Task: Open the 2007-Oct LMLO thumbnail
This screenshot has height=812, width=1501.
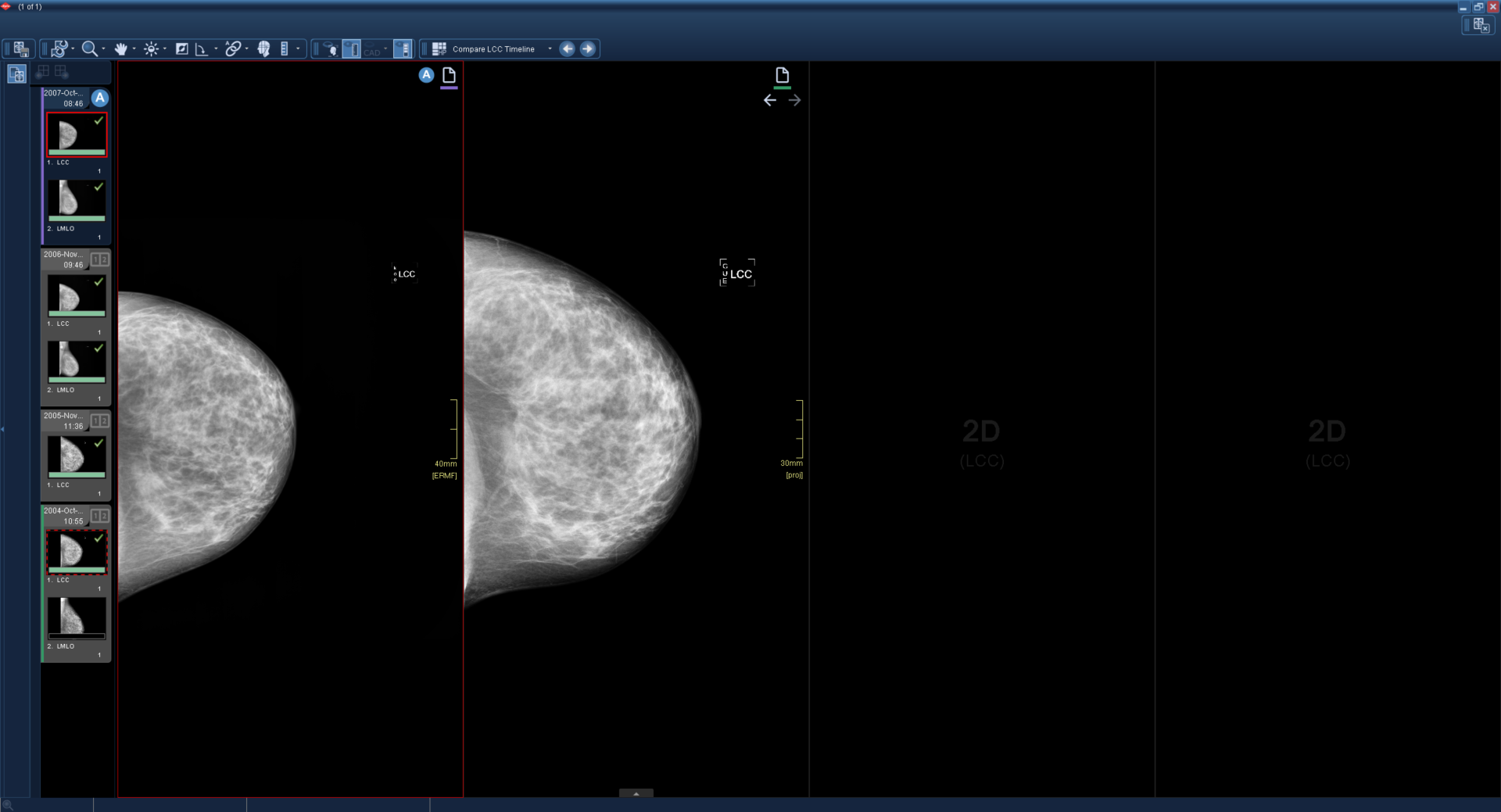Action: coord(76,199)
